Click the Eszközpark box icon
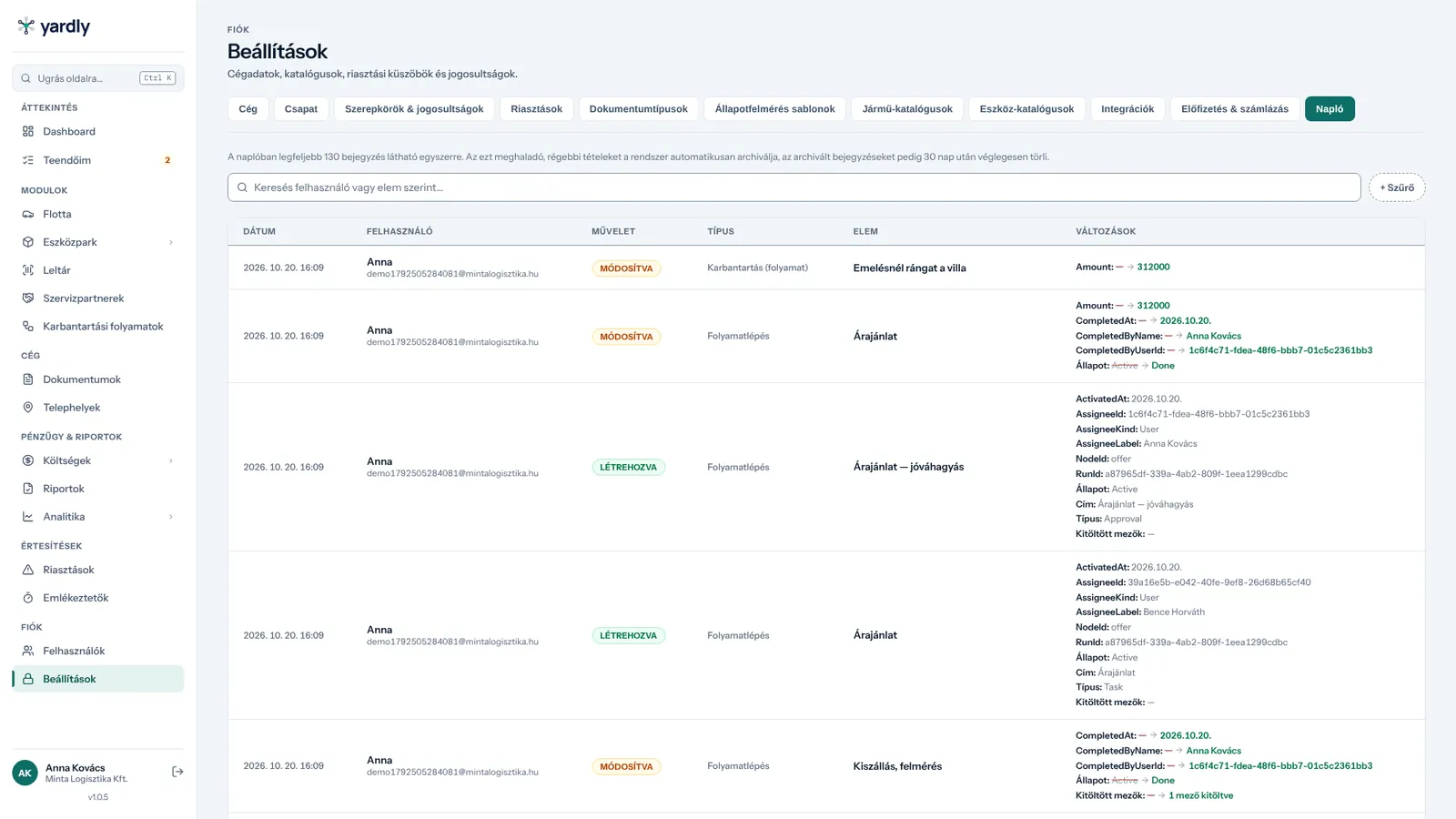 click(27, 243)
